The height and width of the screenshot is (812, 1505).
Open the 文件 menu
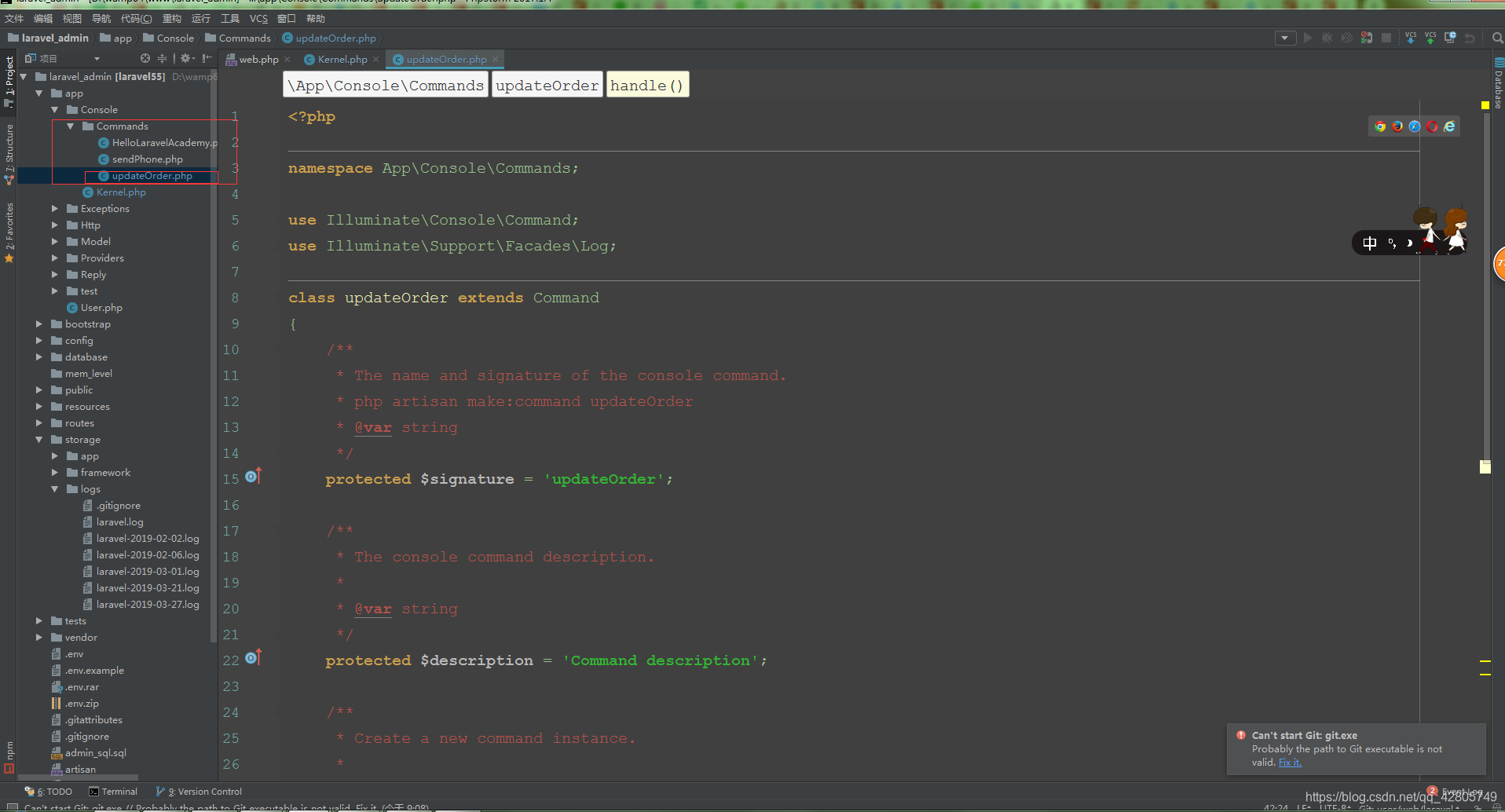coord(14,18)
